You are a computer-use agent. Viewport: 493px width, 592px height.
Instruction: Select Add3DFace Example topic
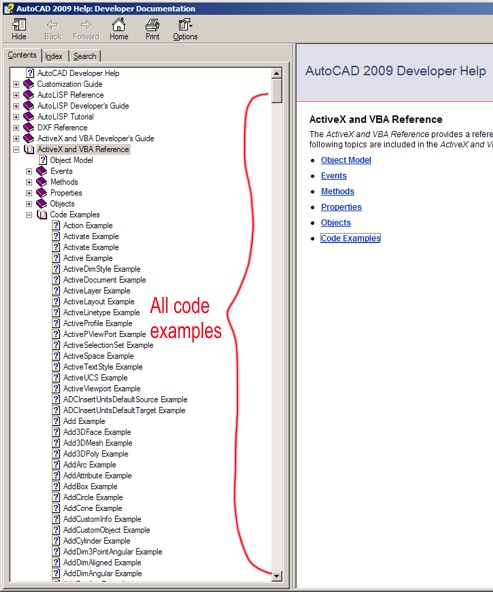point(97,432)
